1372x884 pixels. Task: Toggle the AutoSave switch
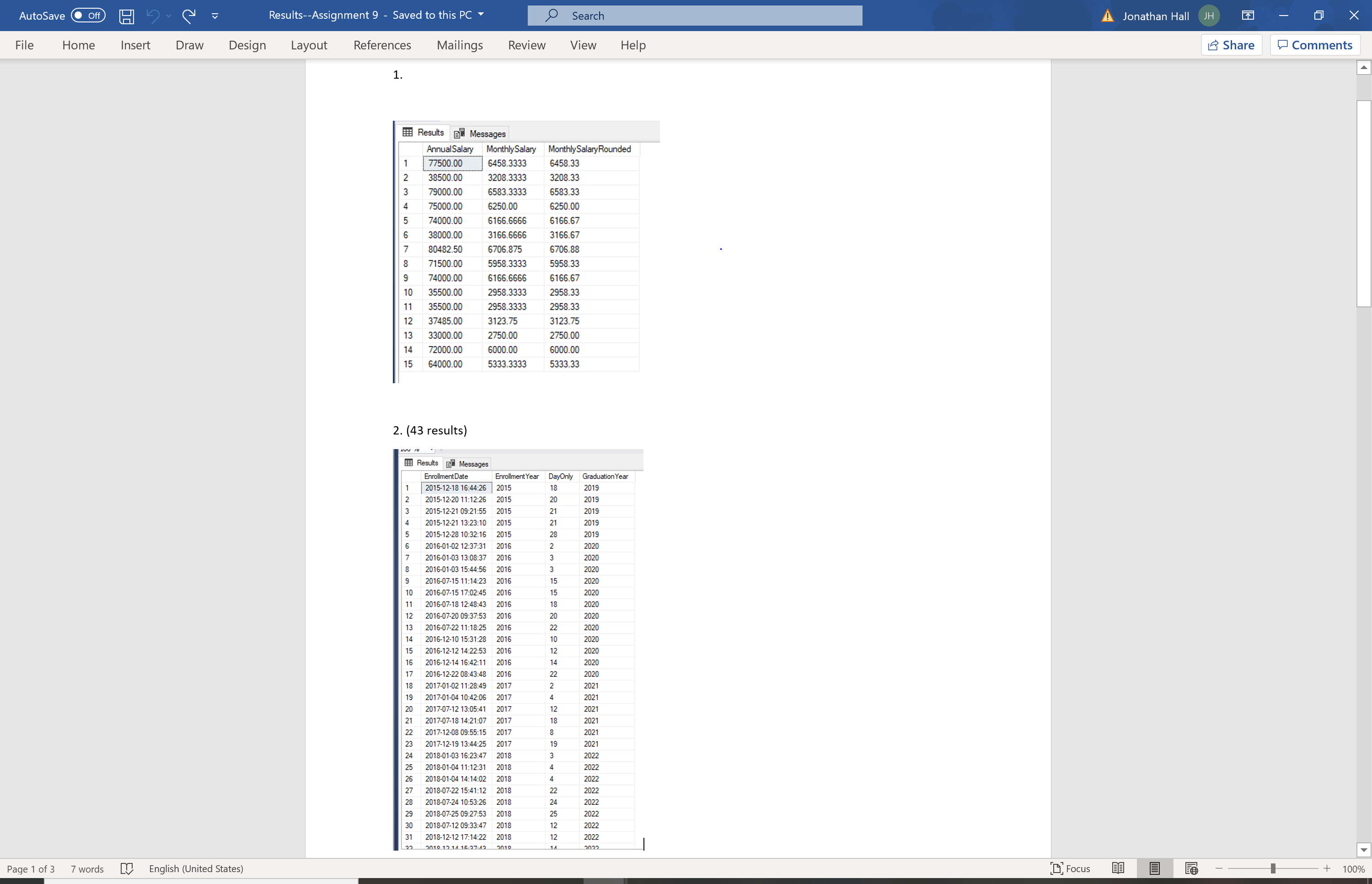coord(88,16)
